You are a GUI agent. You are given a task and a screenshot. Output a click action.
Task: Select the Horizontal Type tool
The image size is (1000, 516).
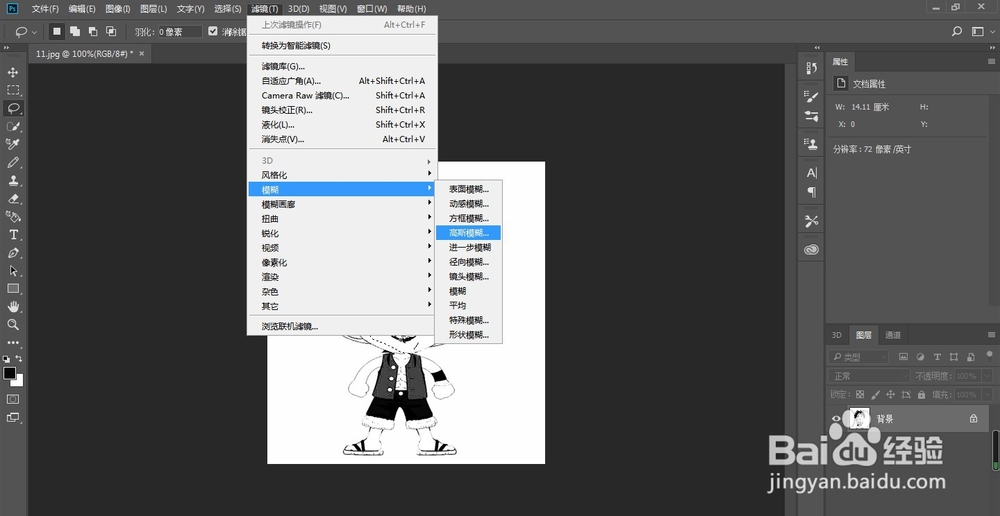coord(13,235)
